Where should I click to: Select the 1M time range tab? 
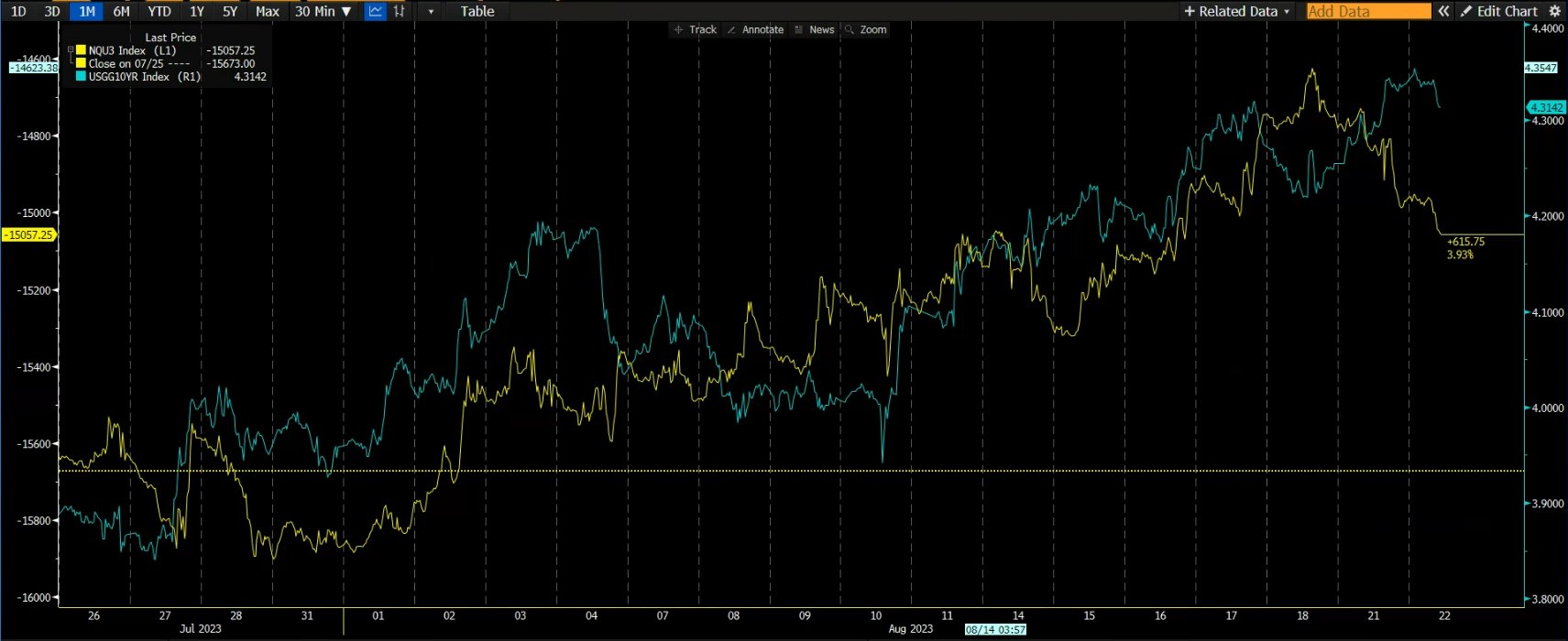(x=87, y=11)
